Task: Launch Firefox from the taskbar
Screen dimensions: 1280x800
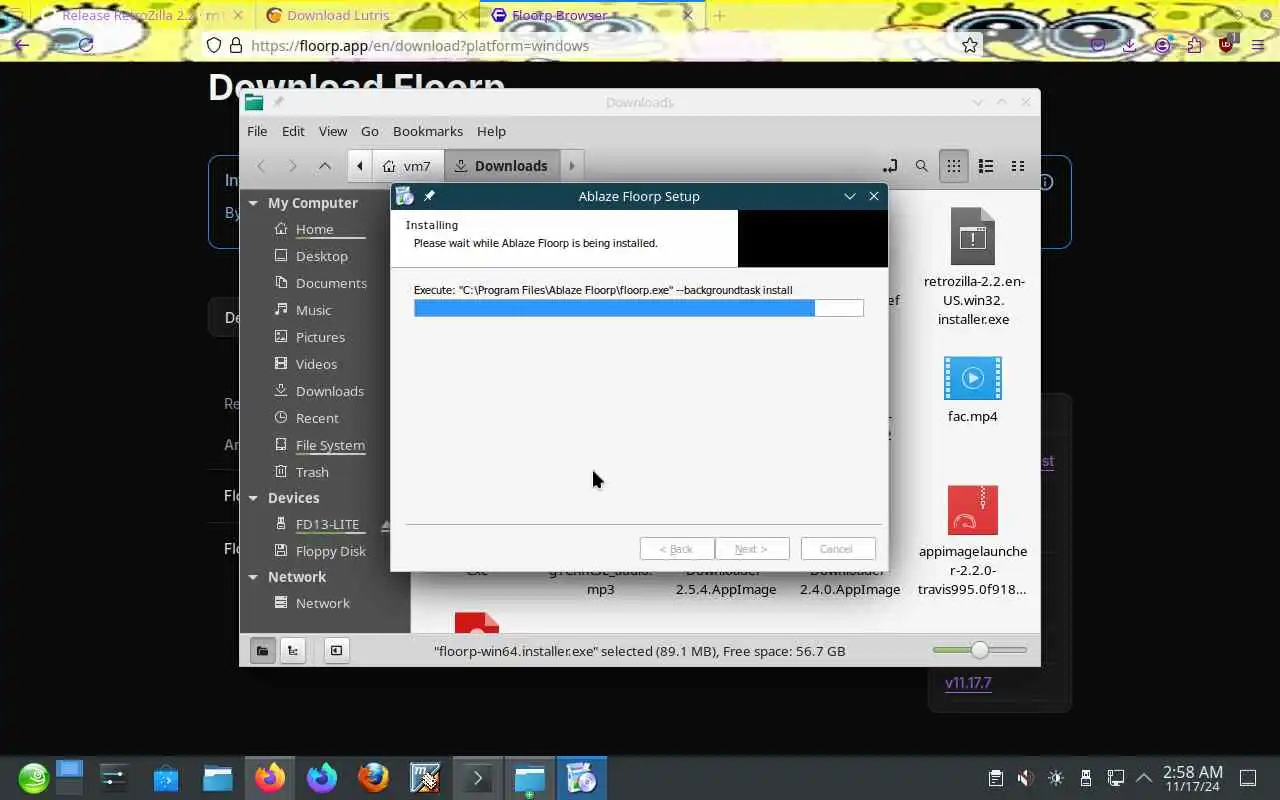Action: pos(270,778)
